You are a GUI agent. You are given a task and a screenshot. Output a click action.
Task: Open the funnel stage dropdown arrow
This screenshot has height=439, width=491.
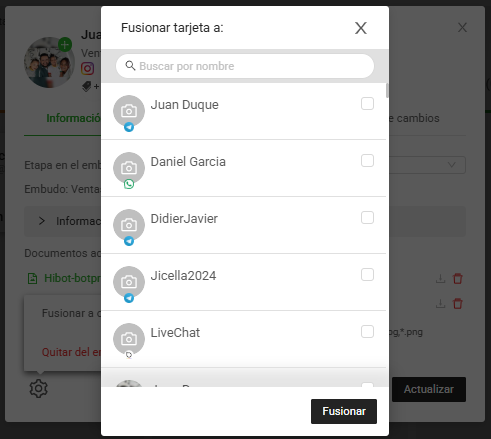(x=452, y=165)
